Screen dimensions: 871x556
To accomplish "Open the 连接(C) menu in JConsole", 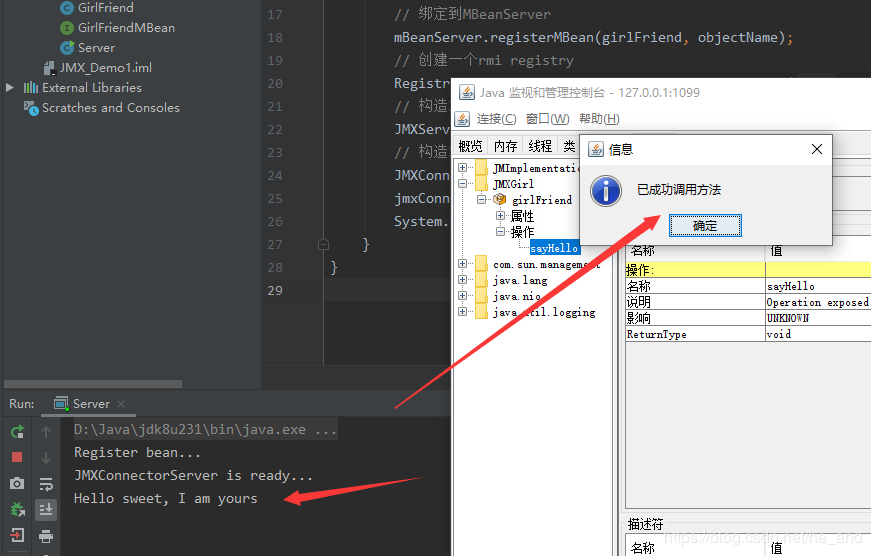I will click(x=496, y=119).
